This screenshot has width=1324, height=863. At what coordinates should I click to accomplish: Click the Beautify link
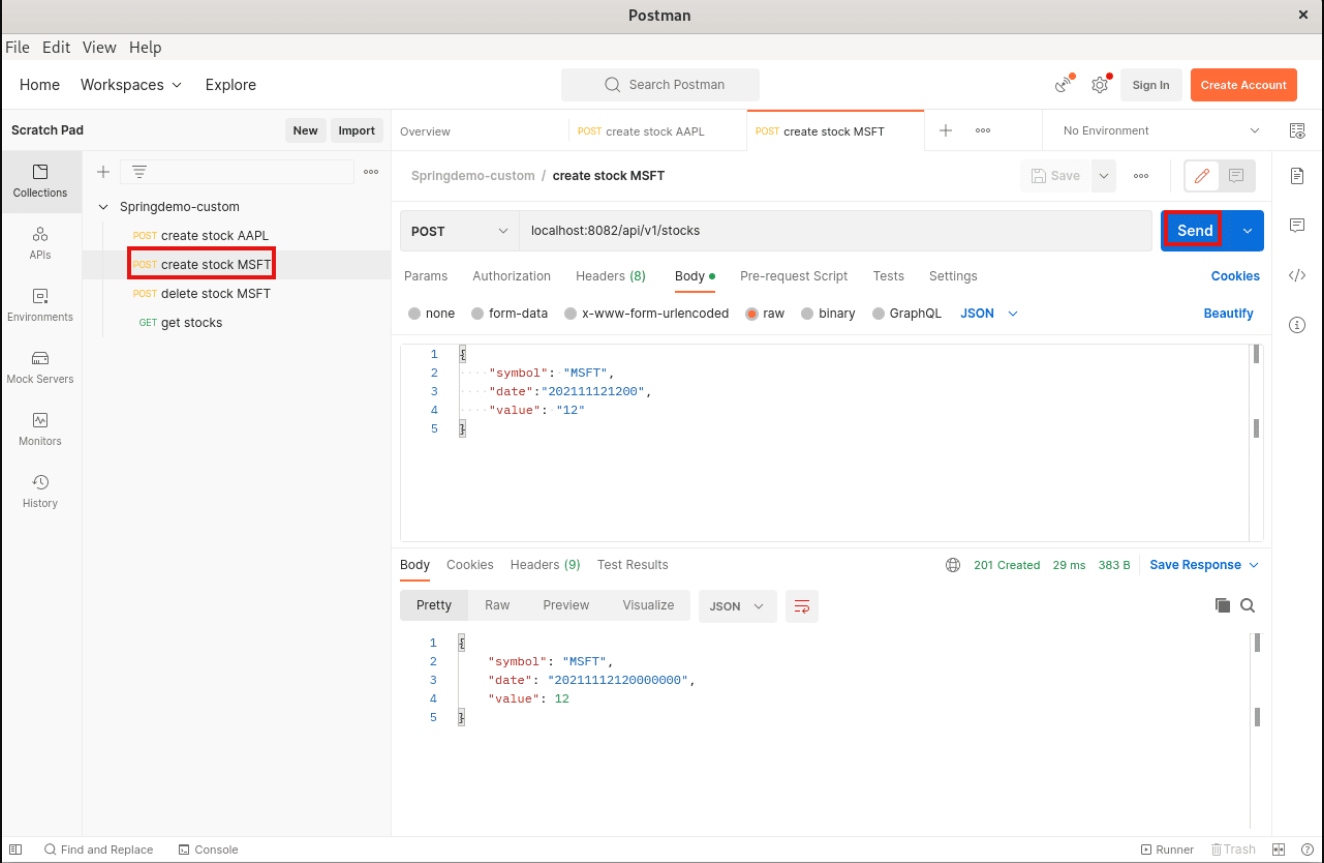tap(1228, 314)
